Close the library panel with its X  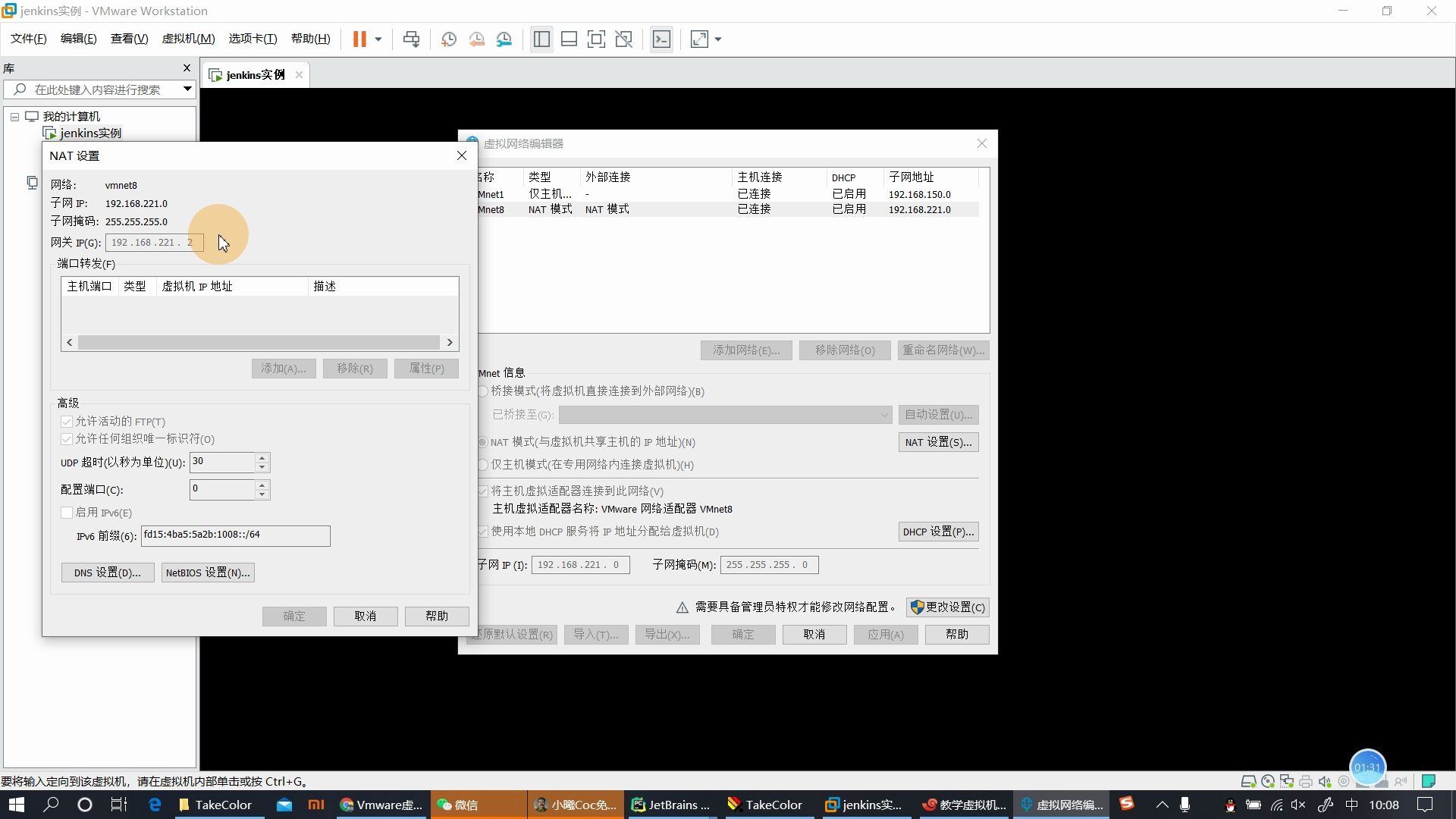187,68
